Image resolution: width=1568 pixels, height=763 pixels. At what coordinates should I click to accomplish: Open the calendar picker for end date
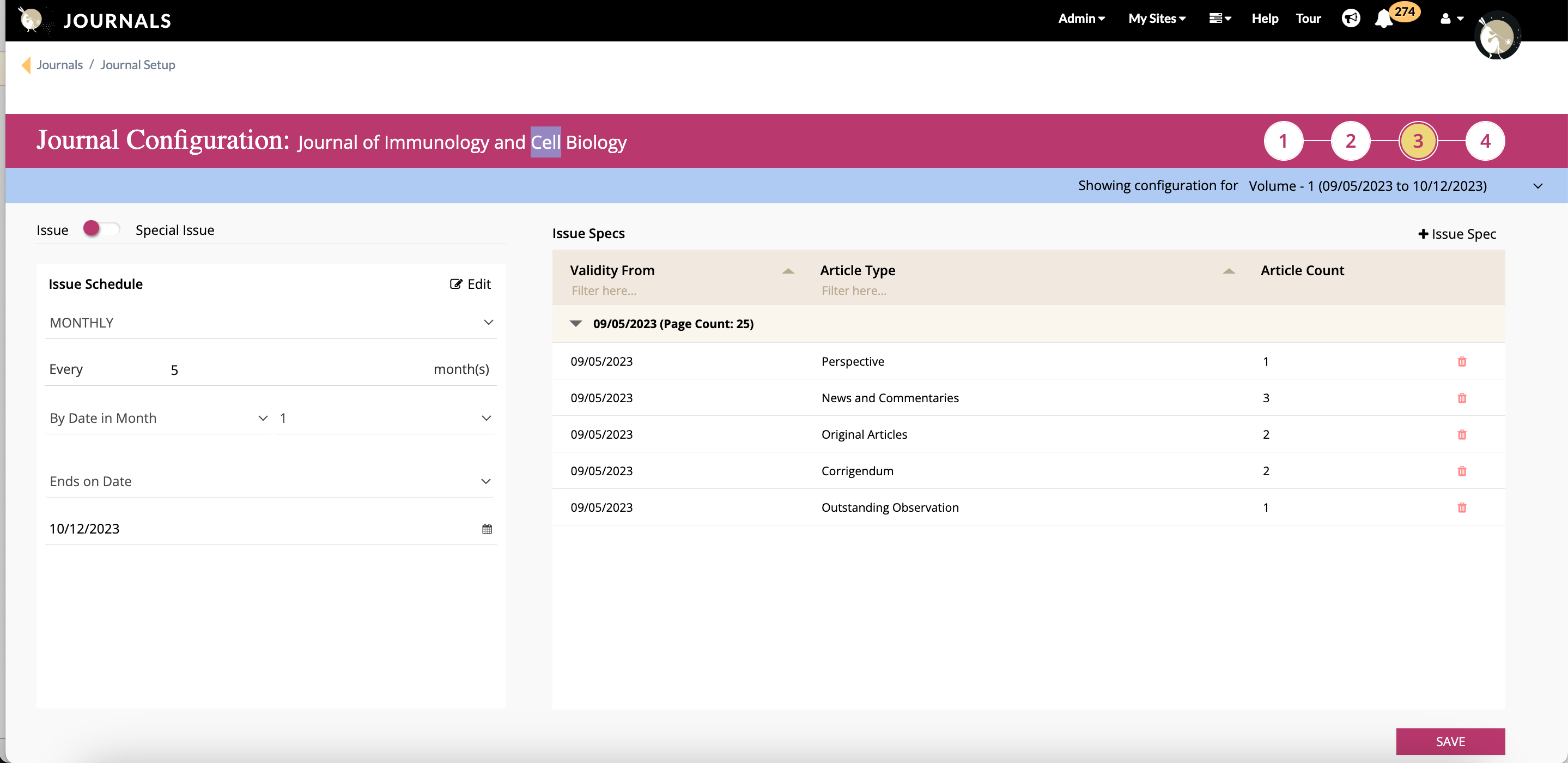pyautogui.click(x=487, y=529)
